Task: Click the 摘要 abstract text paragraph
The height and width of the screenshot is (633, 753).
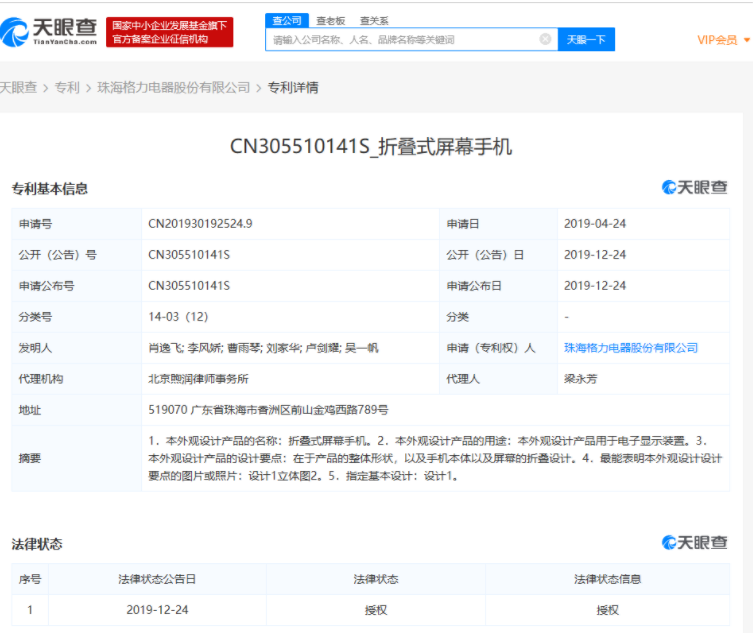Action: (x=435, y=458)
